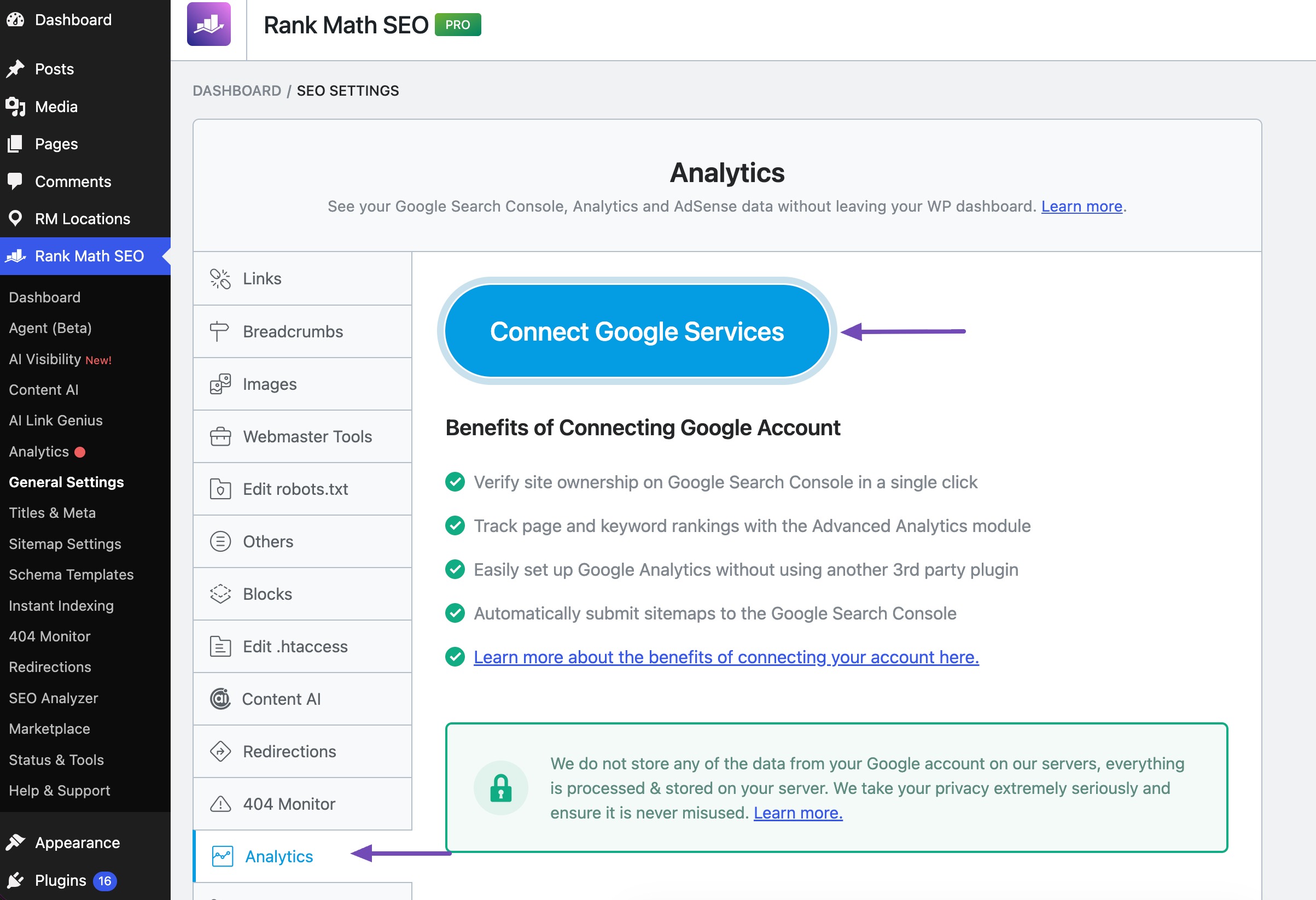Image resolution: width=1316 pixels, height=900 pixels.
Task: Click the Plugins plug icon
Action: (15, 880)
